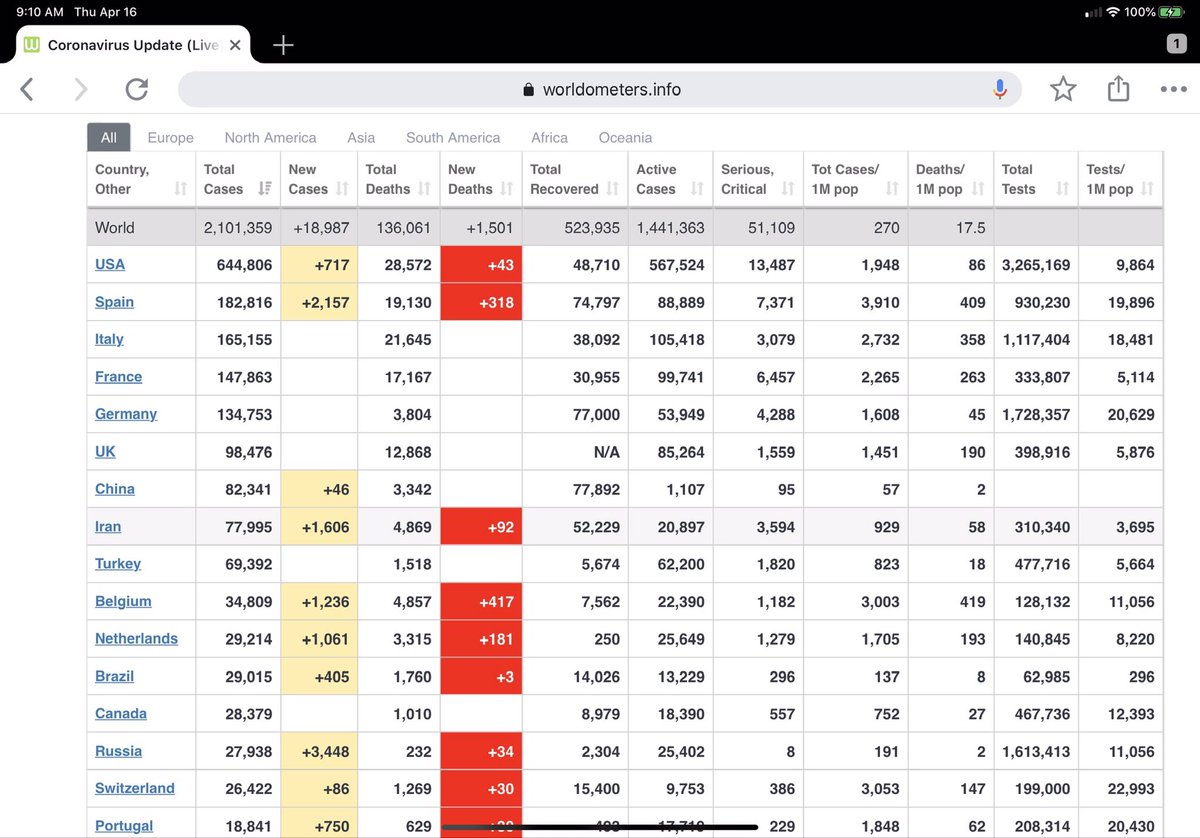Open the Spain country link
This screenshot has width=1200, height=838.
point(114,302)
